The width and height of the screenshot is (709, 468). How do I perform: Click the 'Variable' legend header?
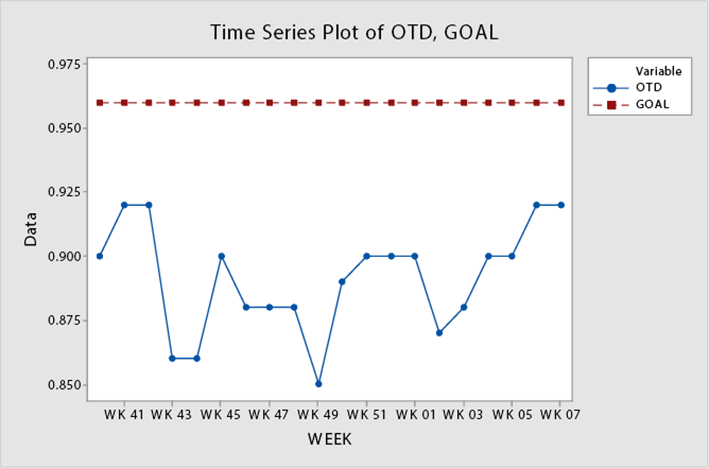(658, 72)
